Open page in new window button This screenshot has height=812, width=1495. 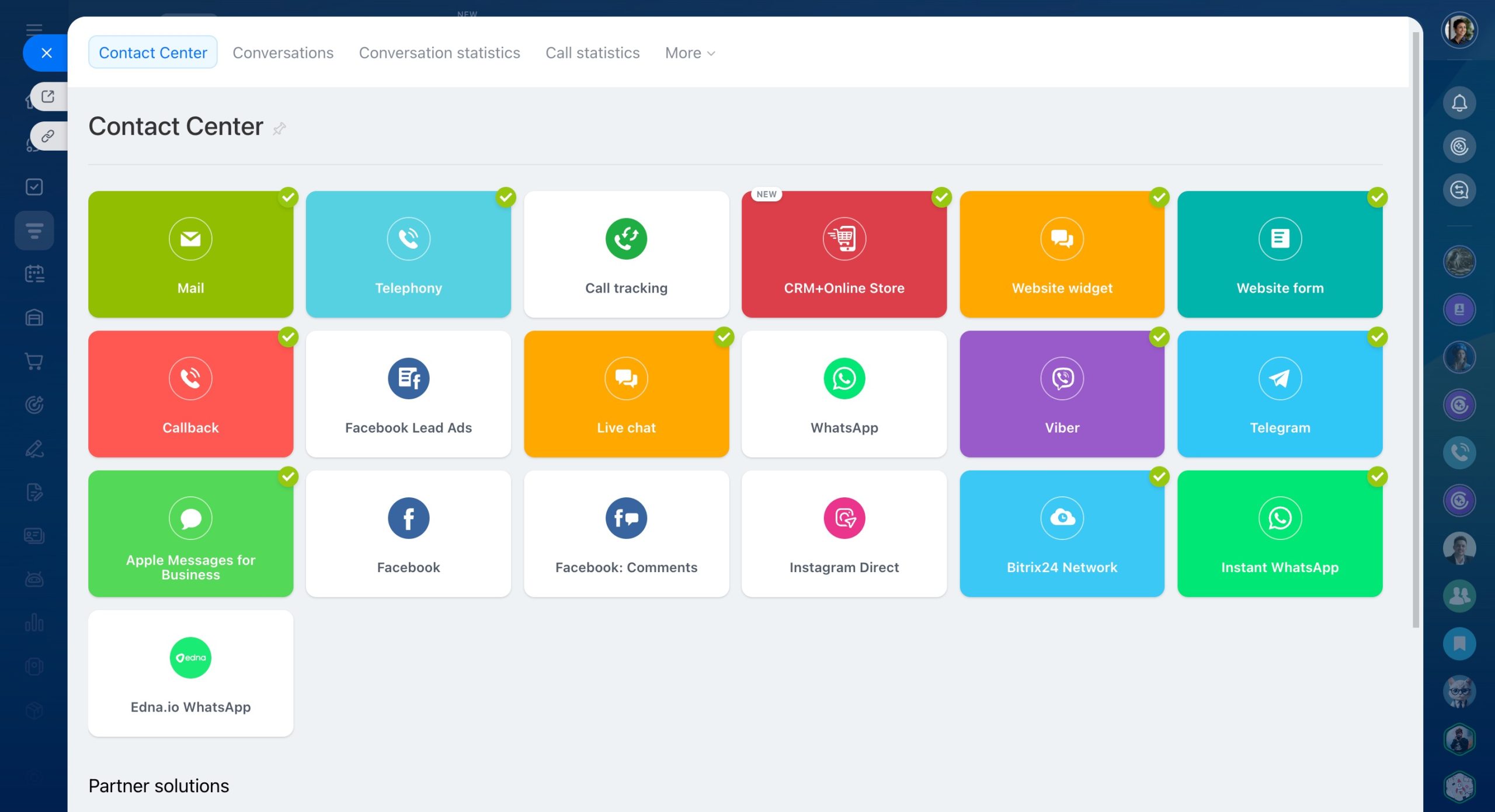point(48,96)
